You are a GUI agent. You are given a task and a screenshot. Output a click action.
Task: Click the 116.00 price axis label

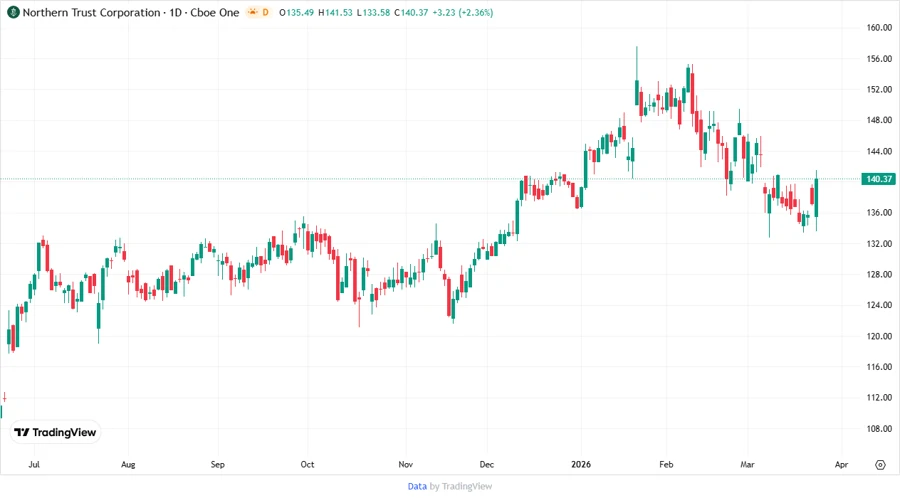879,367
